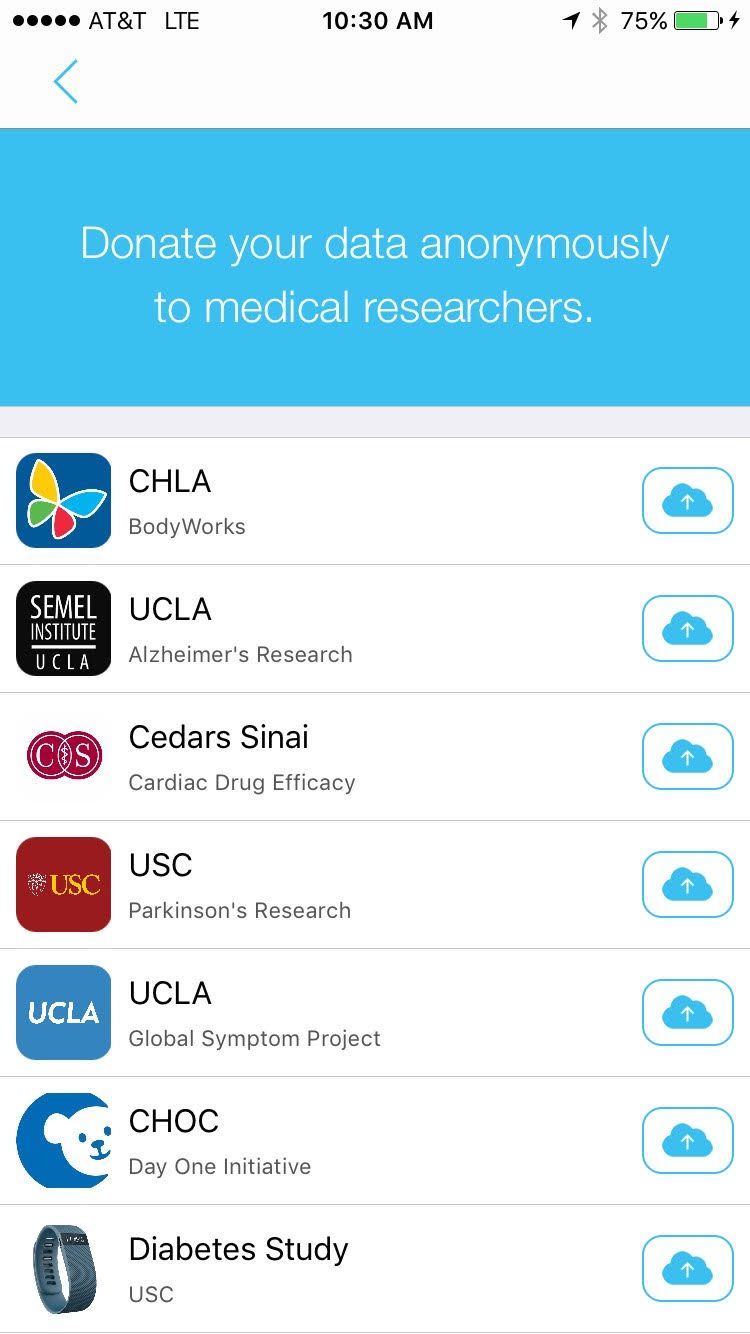Tap the back chevron arrow
Image resolution: width=750 pixels, height=1334 pixels.
[x=65, y=82]
